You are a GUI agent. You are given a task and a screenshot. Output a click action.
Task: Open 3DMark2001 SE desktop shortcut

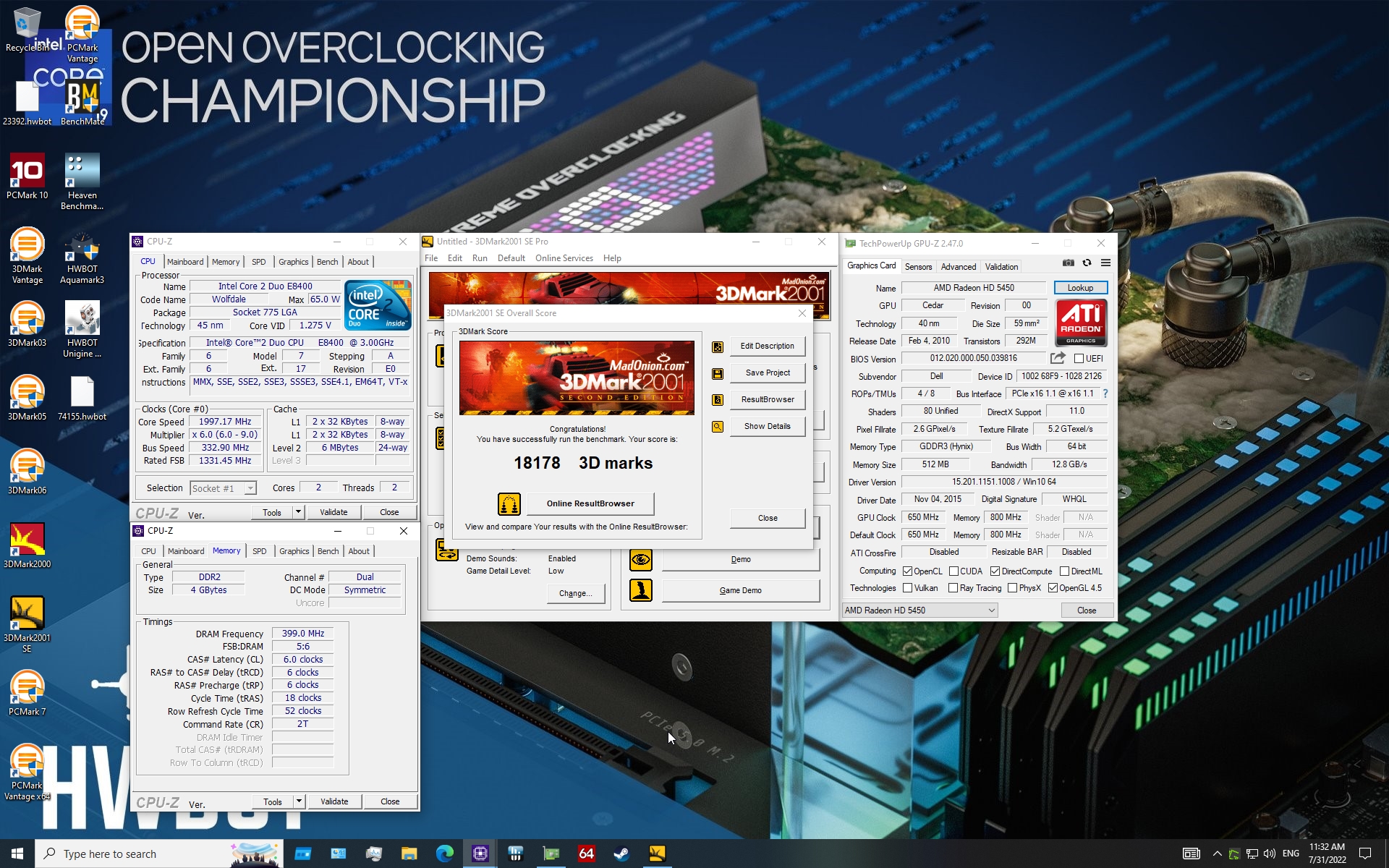[x=27, y=624]
